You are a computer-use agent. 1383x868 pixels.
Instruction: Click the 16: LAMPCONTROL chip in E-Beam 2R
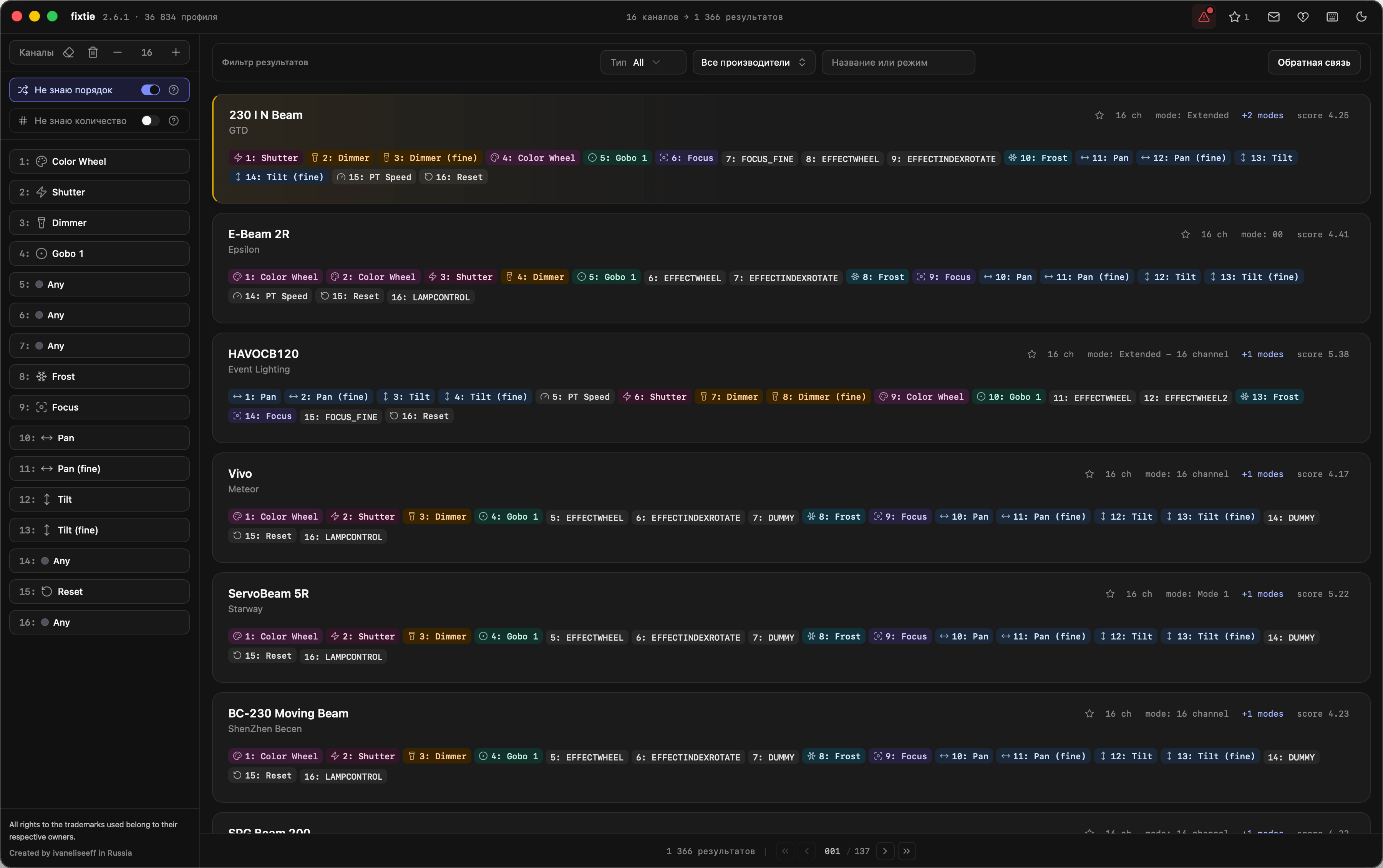point(431,297)
